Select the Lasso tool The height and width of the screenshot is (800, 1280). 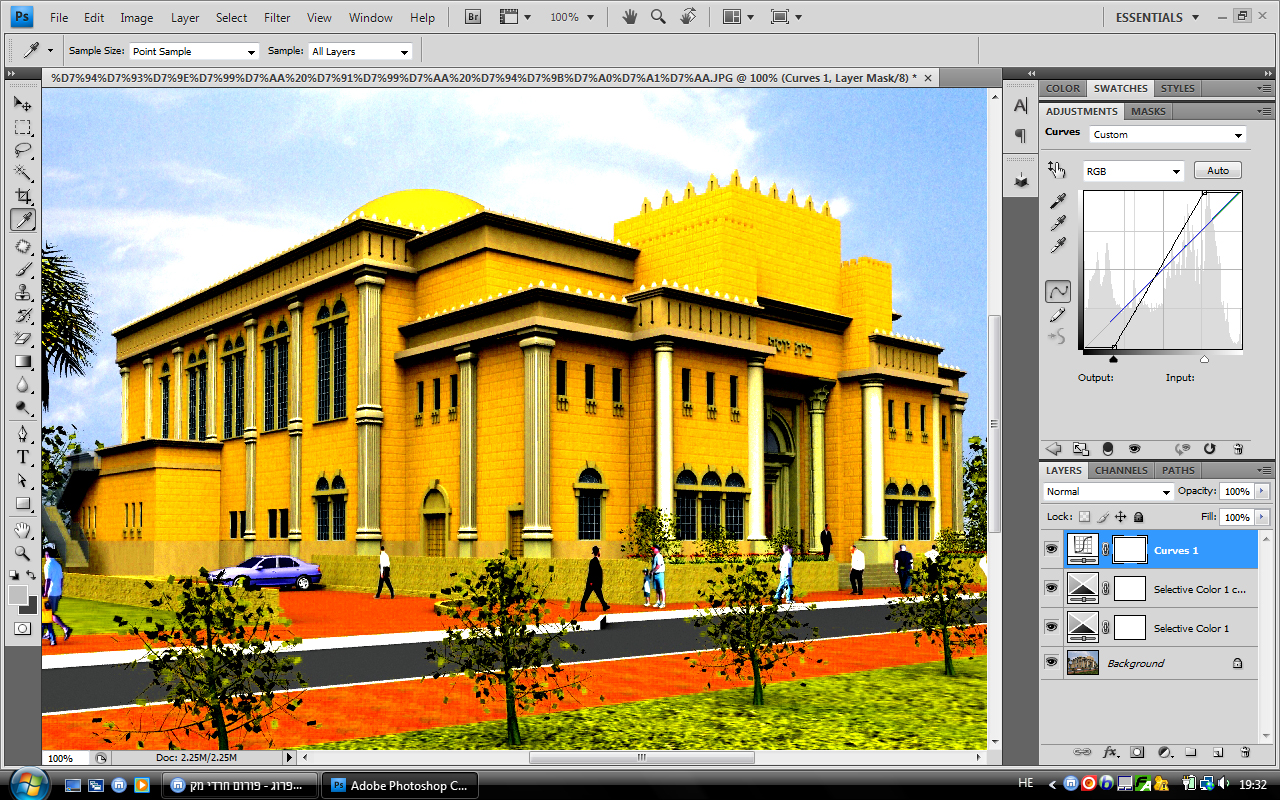tap(23, 150)
